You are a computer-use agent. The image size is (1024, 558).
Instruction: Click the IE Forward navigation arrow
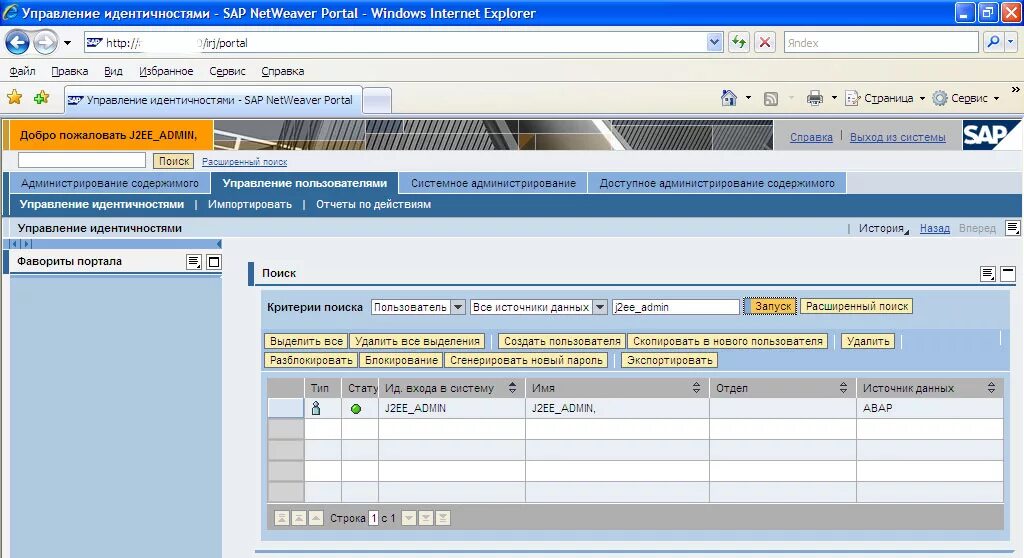coord(45,43)
